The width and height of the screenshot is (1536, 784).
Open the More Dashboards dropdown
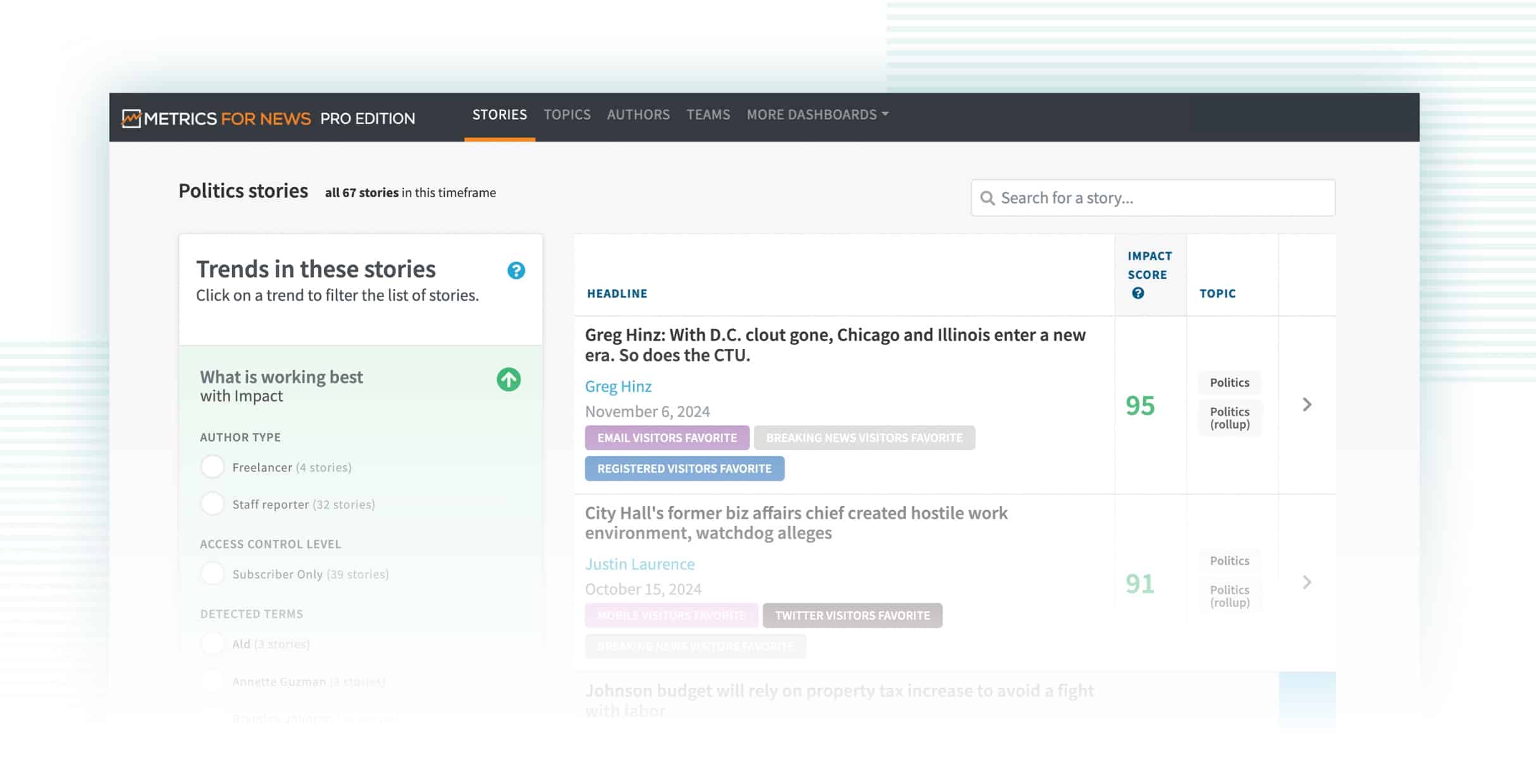[x=817, y=114]
